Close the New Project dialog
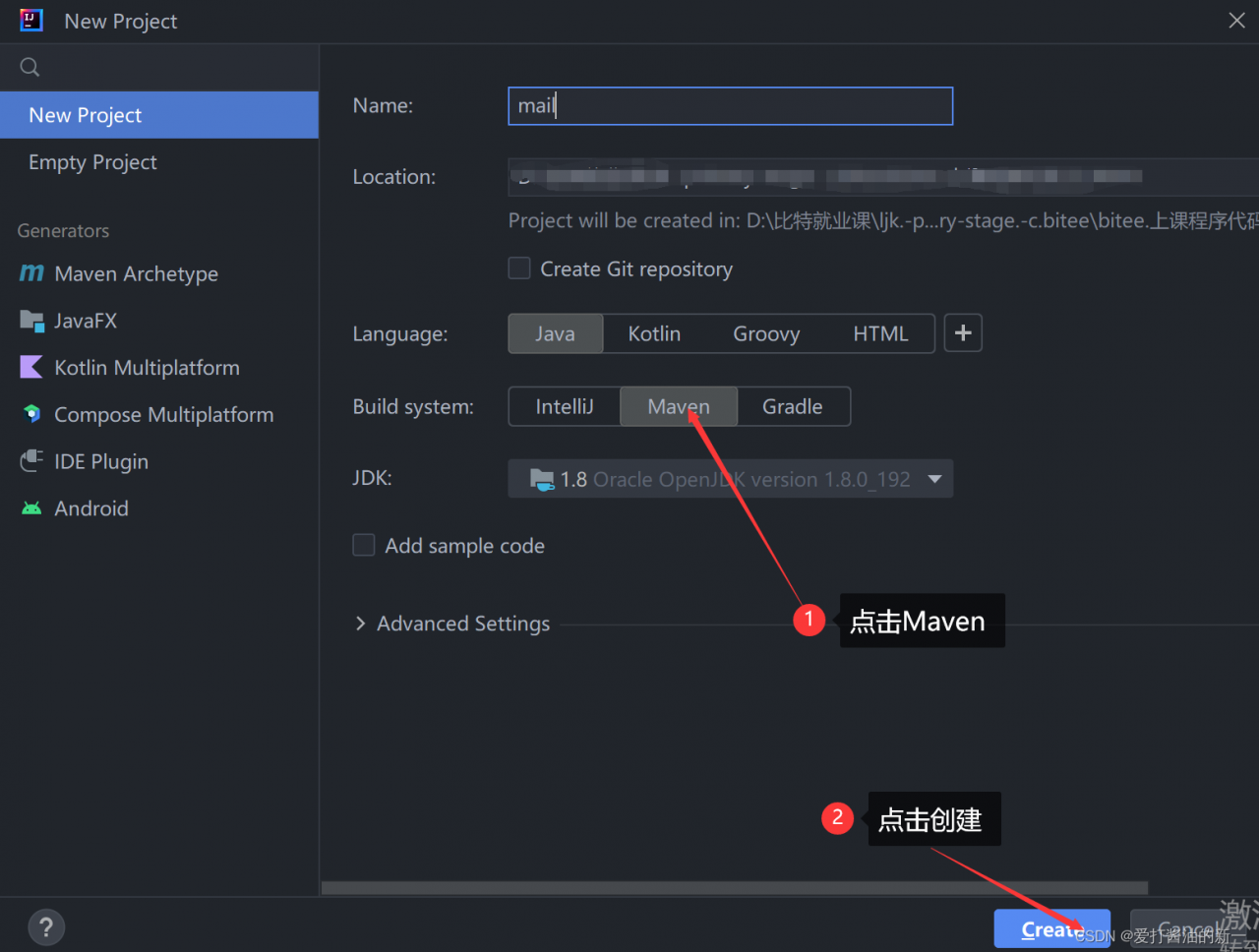This screenshot has height=952, width=1259. [1236, 21]
